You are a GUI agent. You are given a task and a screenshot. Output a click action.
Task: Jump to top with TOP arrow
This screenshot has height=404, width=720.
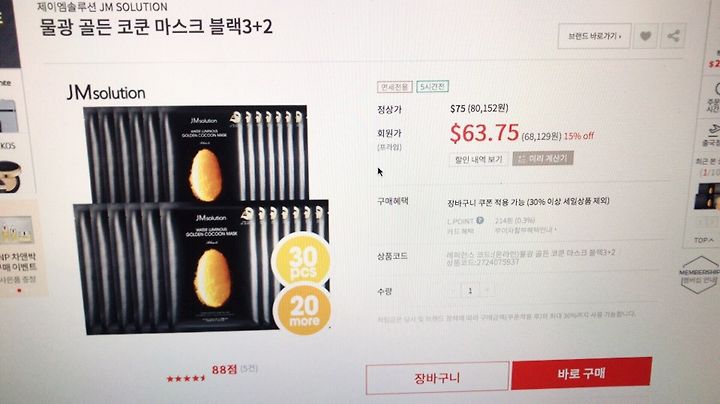pyautogui.click(x=704, y=240)
